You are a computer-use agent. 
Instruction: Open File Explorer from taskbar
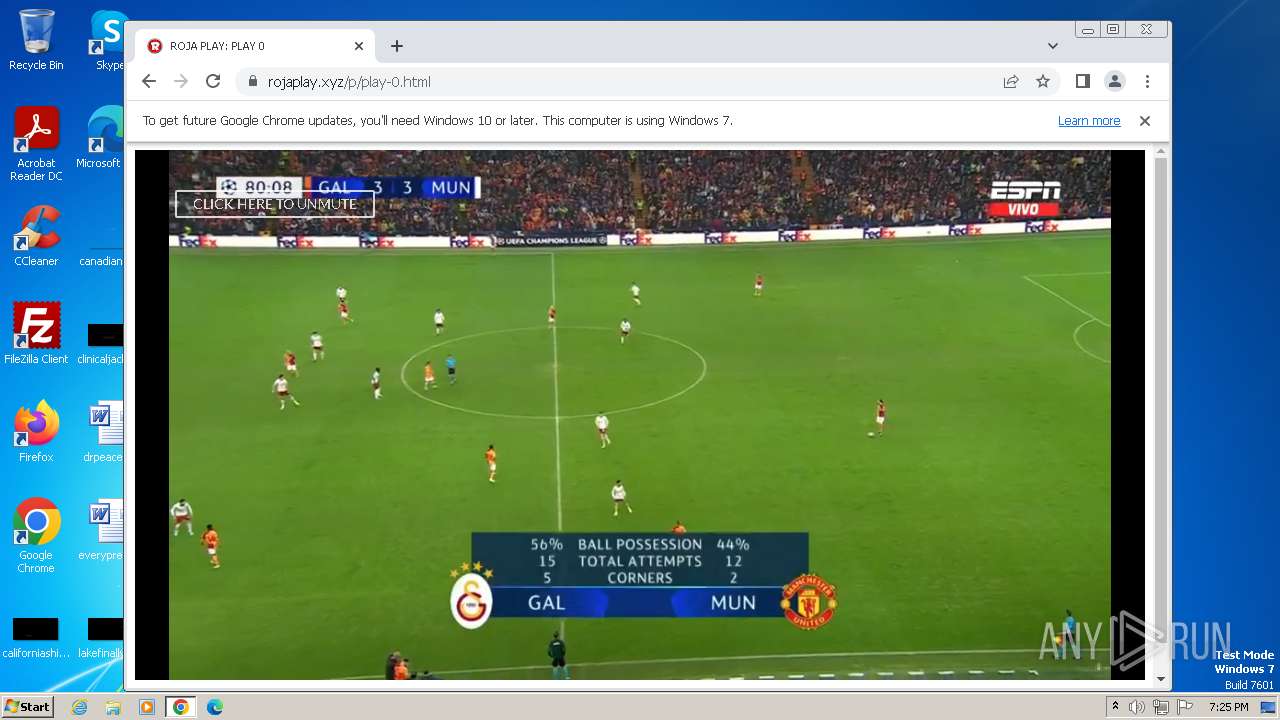click(x=113, y=707)
